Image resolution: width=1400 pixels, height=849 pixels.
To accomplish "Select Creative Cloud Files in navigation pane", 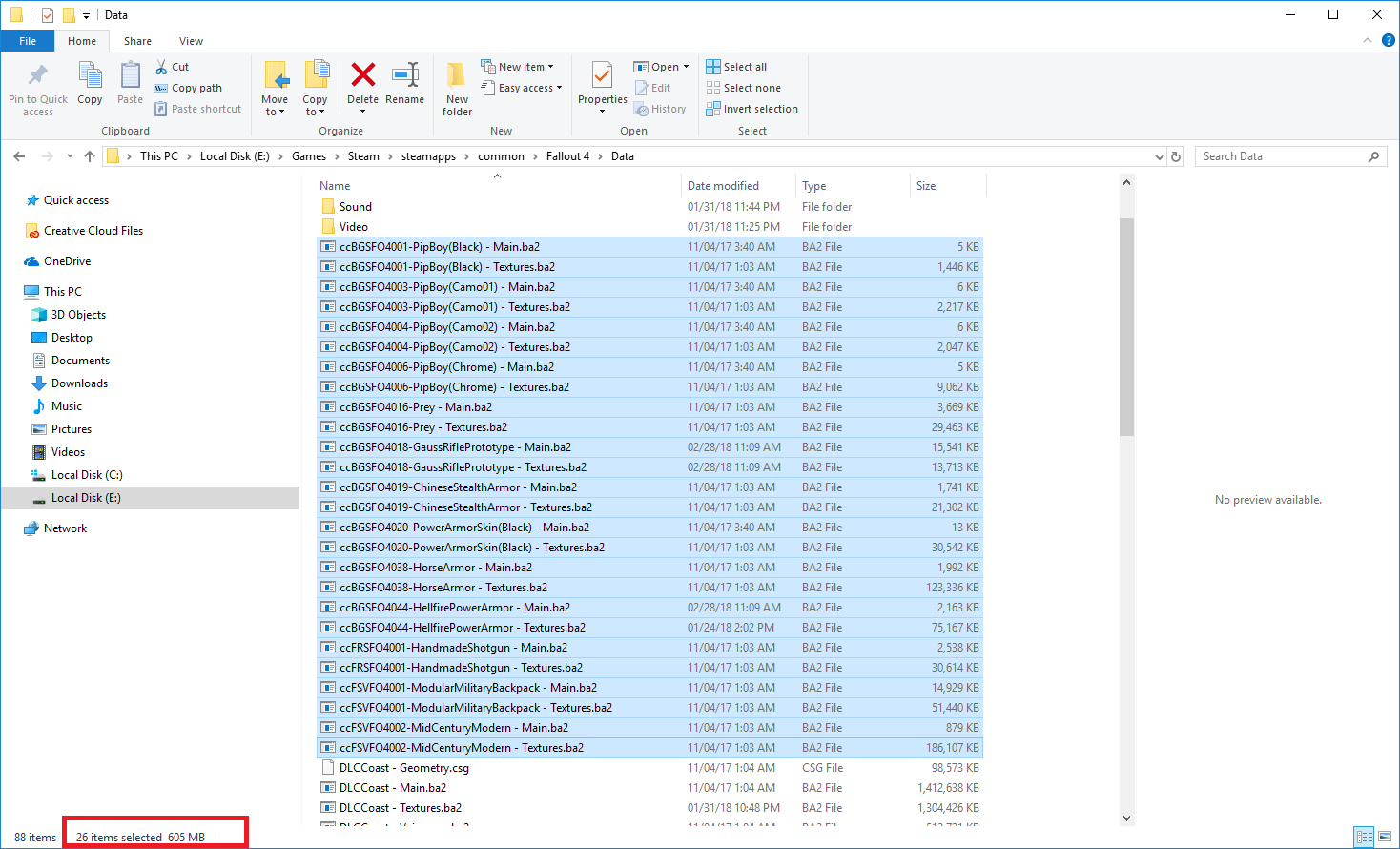I will pos(93,231).
